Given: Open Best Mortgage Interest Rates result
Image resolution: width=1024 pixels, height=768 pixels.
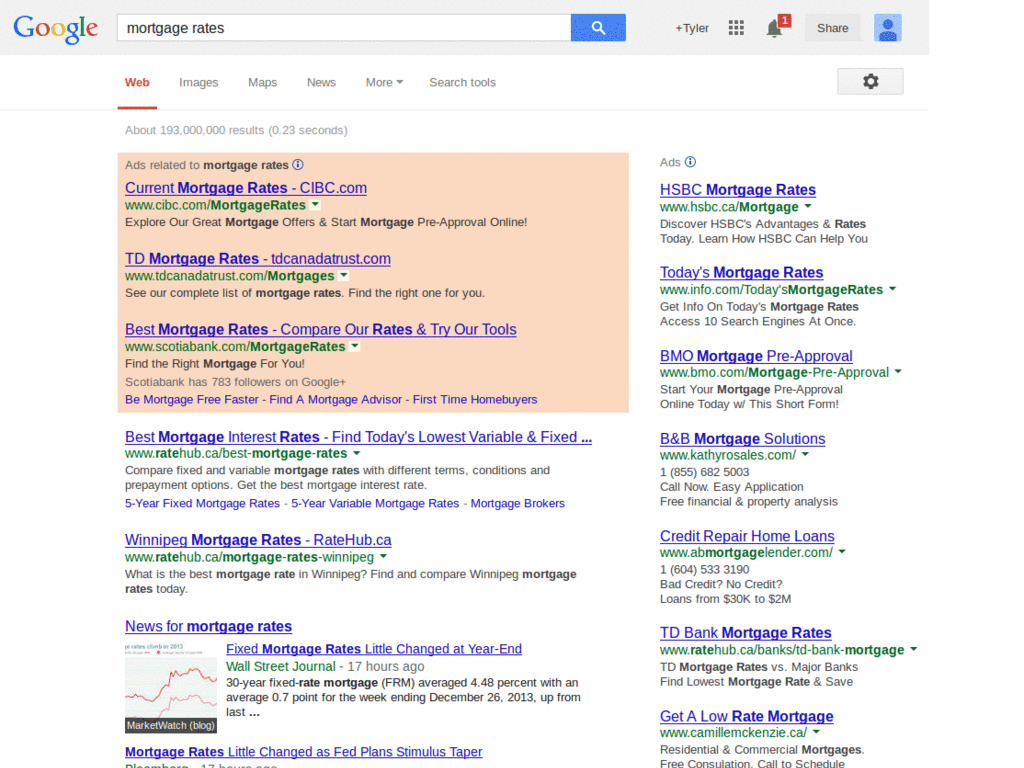Looking at the screenshot, I should tap(359, 437).
